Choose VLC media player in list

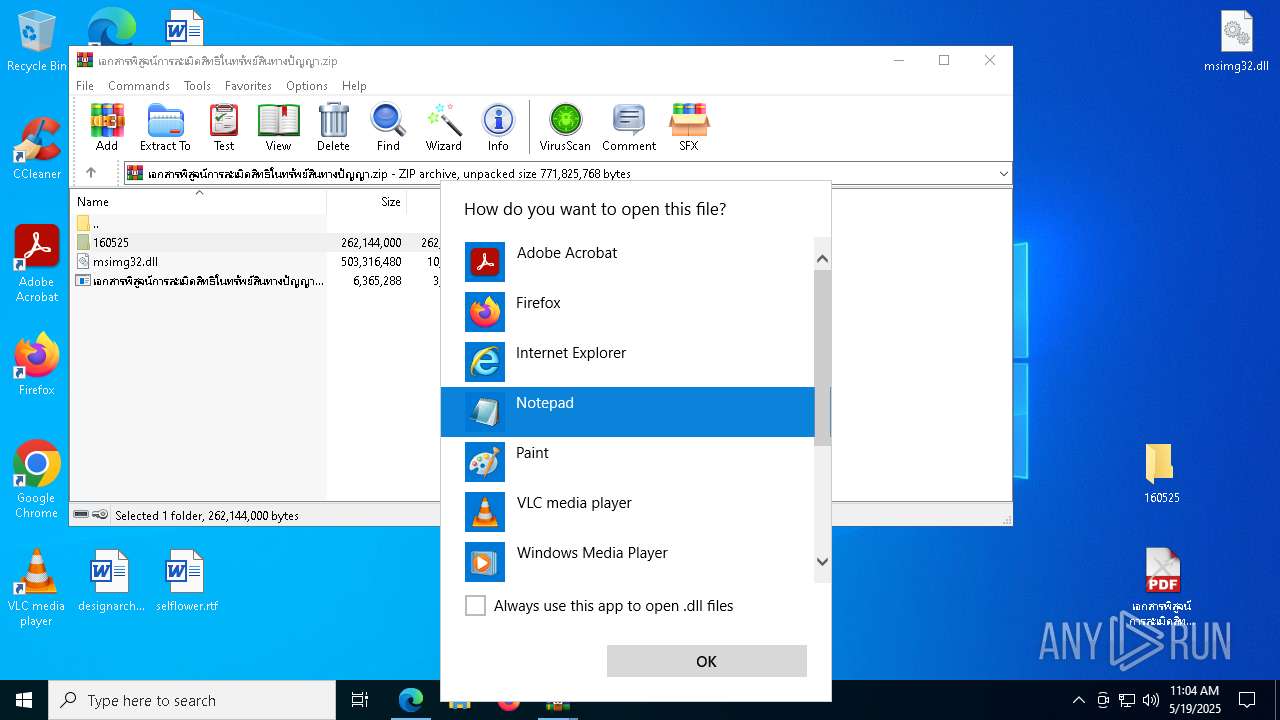tap(628, 512)
